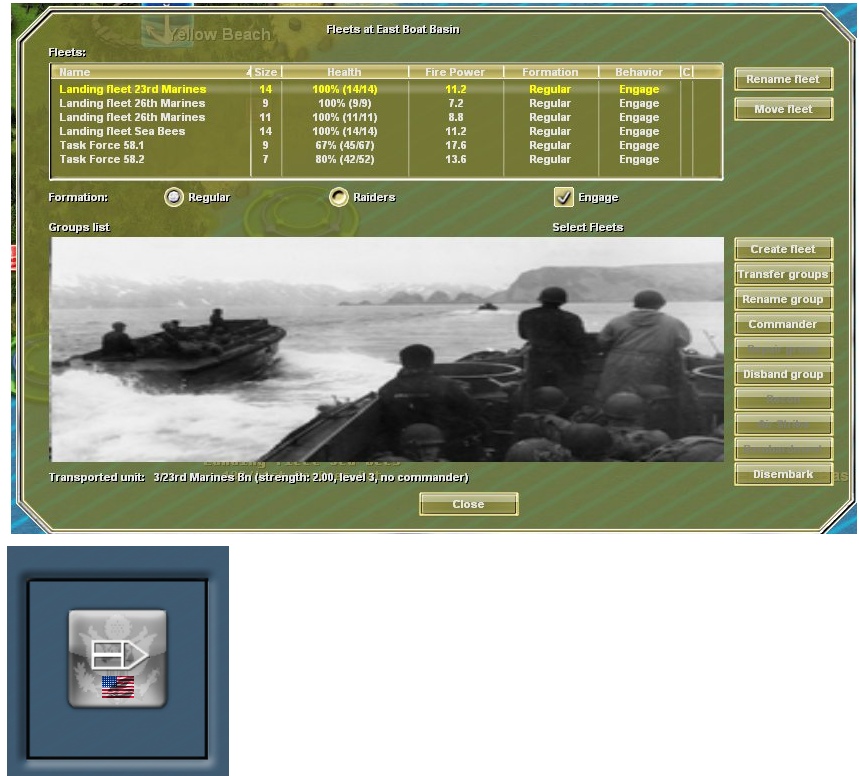Click the landing craft photo in groups list

(x=387, y=350)
